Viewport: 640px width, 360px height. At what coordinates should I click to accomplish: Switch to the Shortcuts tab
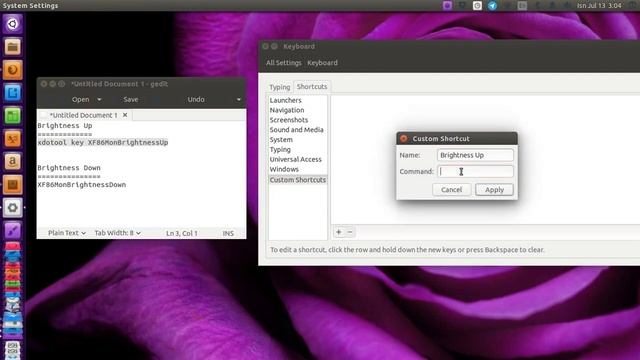pyautogui.click(x=312, y=87)
